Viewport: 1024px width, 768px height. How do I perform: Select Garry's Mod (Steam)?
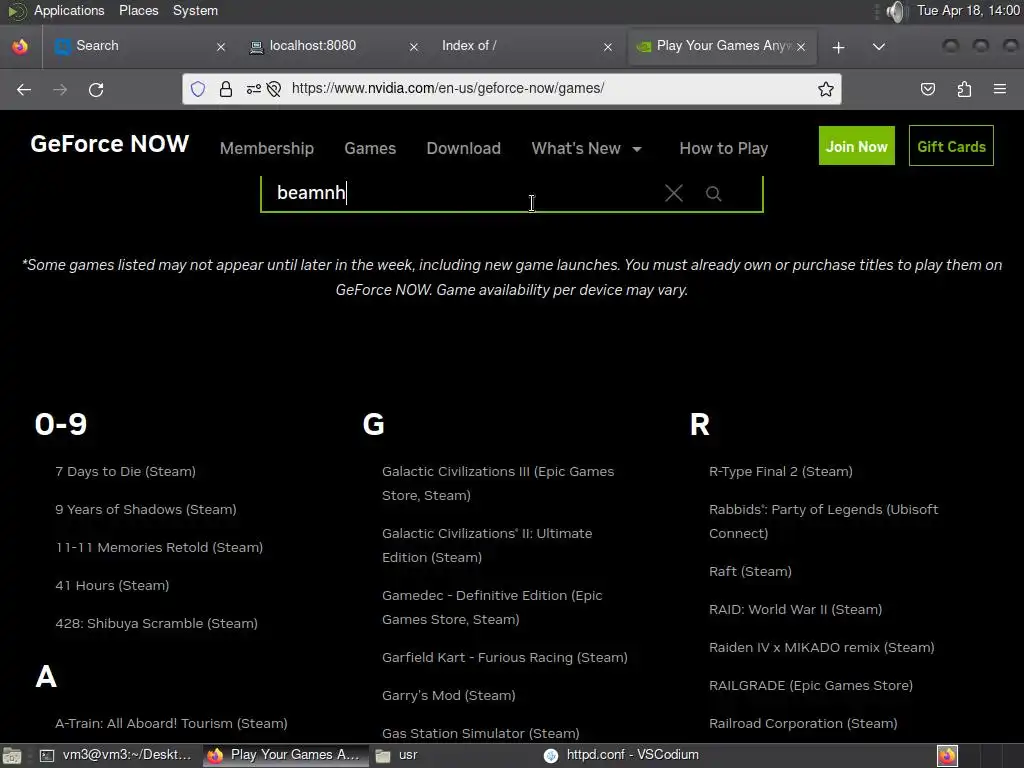(x=449, y=696)
